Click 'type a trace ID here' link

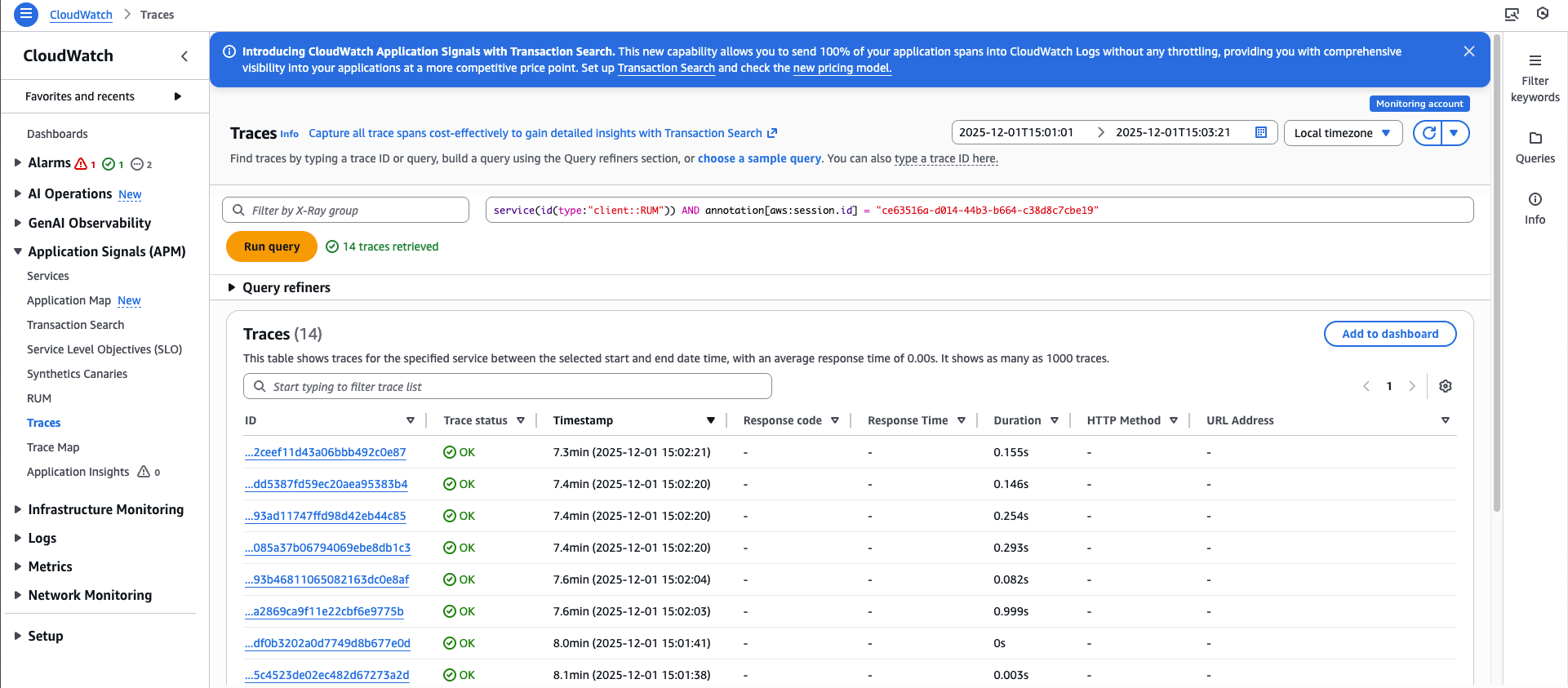tap(946, 158)
